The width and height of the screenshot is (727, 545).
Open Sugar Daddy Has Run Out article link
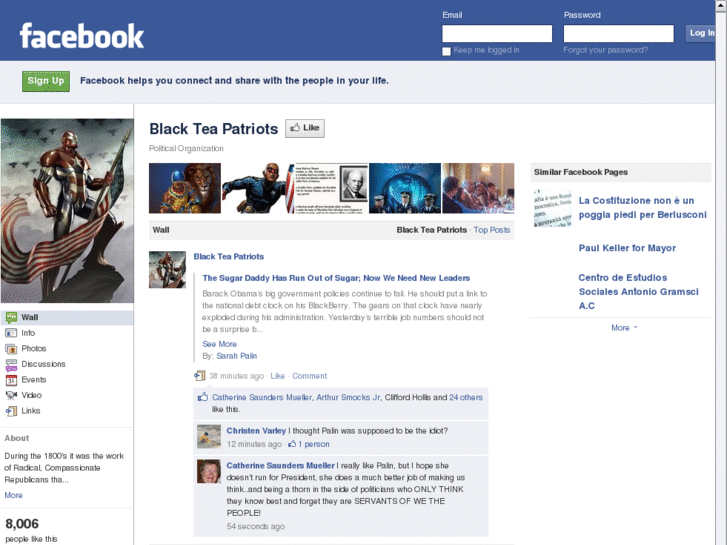[336, 278]
